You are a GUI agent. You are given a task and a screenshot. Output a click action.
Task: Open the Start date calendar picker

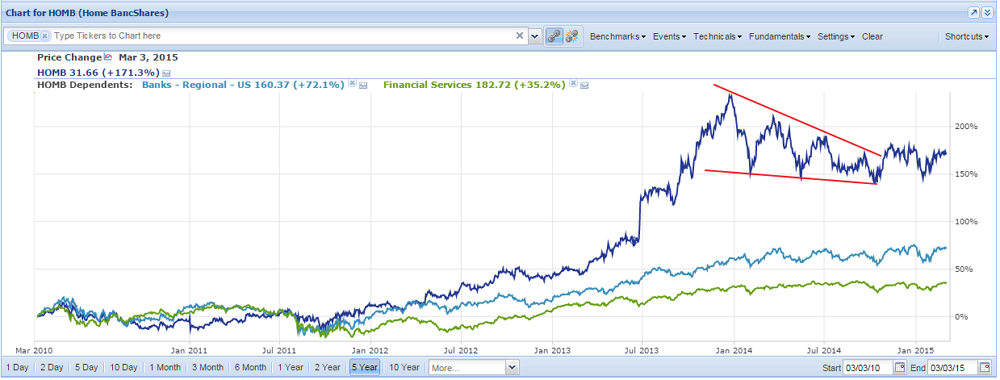(x=900, y=368)
